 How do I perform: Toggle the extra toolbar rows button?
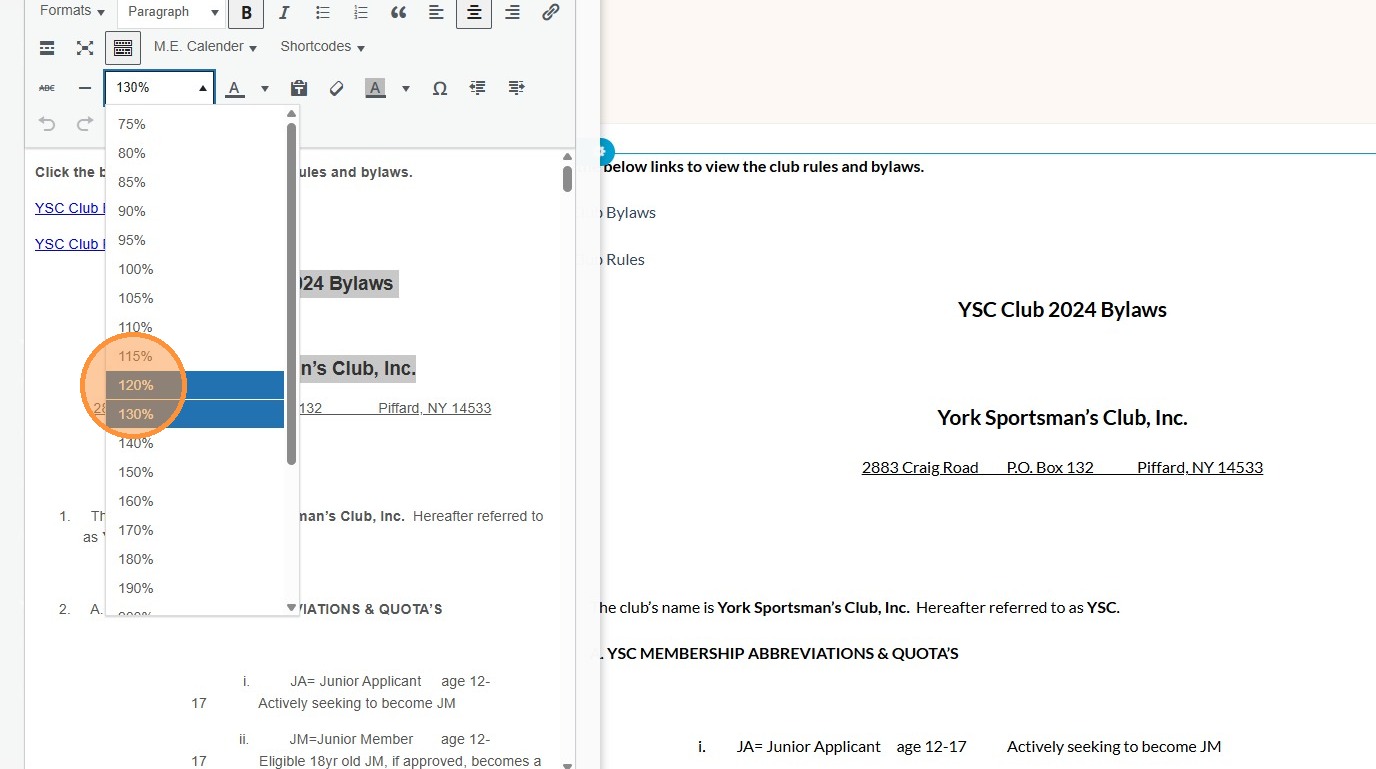coord(123,48)
